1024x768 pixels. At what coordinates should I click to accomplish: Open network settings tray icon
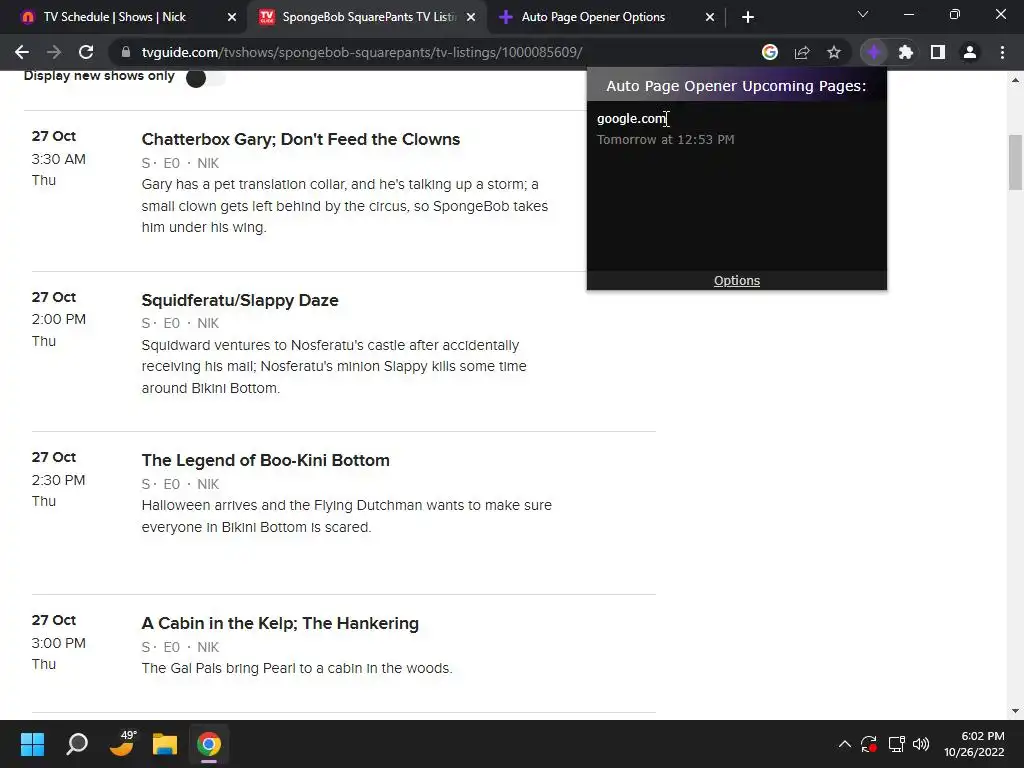click(896, 744)
